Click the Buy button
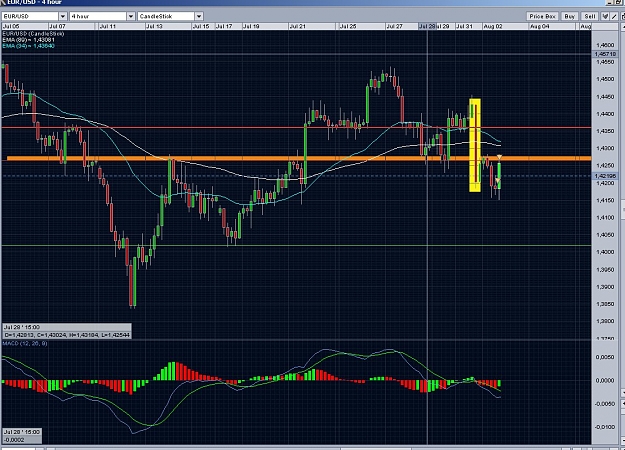Viewport: 625px width, 450px height. [570, 16]
